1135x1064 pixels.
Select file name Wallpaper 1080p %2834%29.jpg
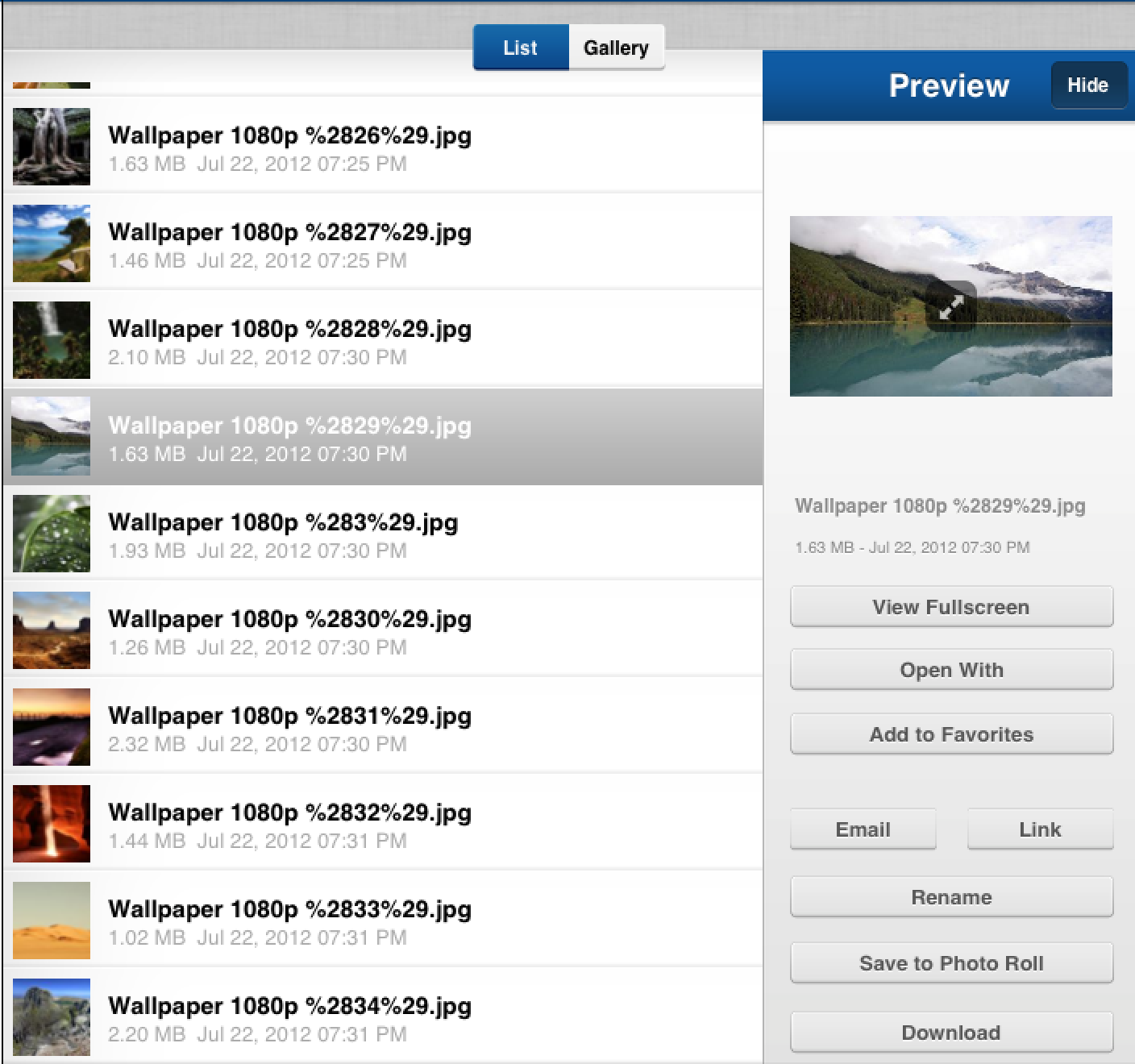coord(290,1006)
